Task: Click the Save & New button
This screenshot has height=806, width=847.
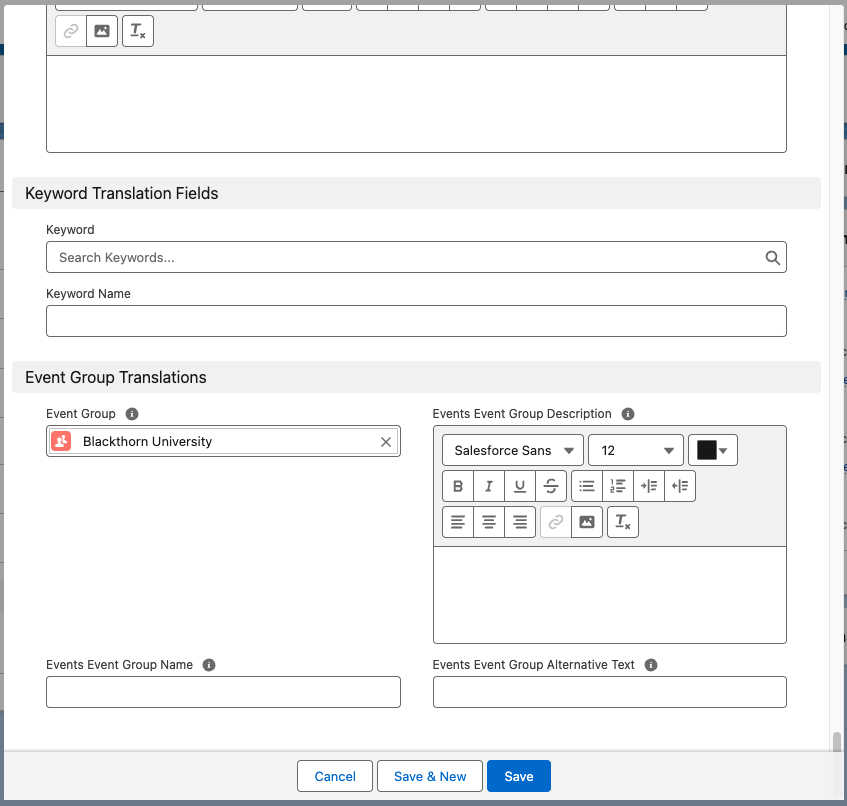Action: 430,777
